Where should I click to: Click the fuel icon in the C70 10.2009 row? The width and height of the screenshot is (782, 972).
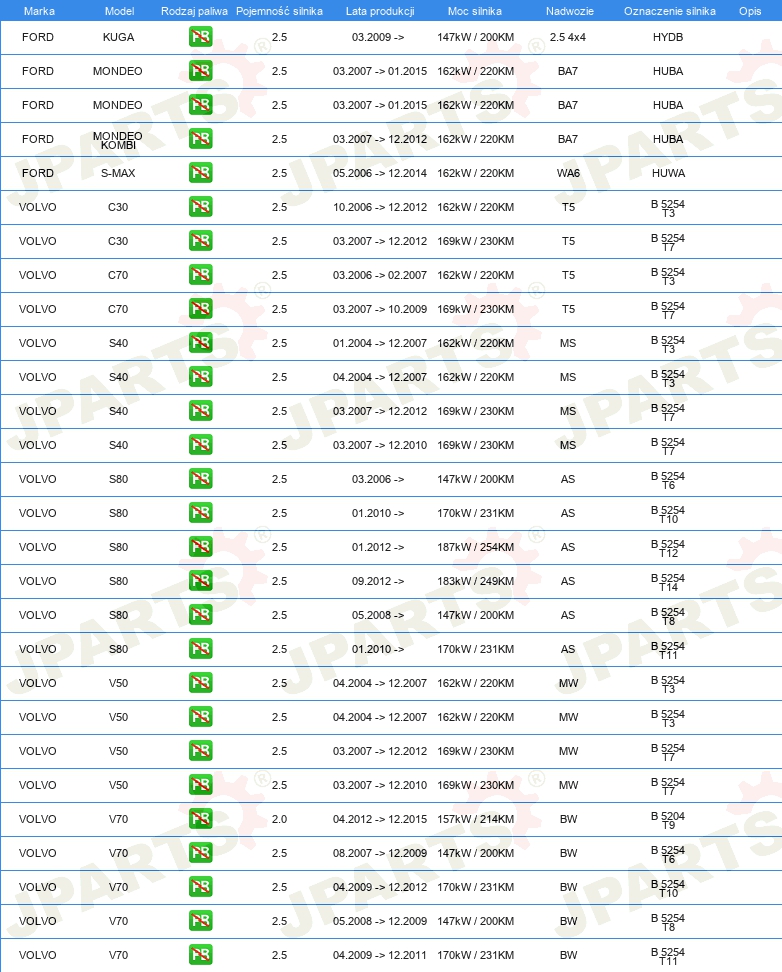pos(200,309)
